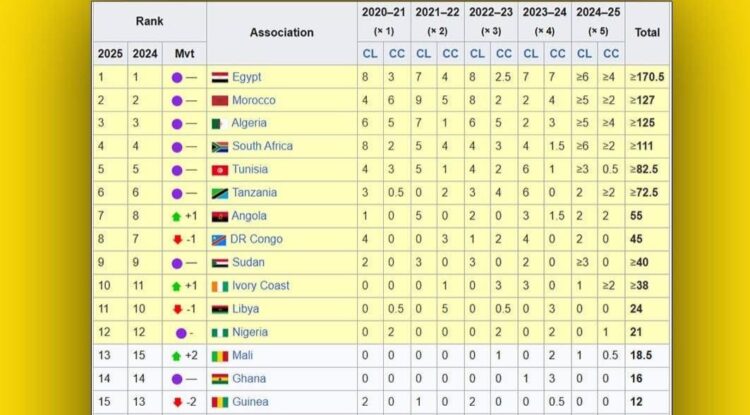Click the Ghana flag icon

coord(220,378)
